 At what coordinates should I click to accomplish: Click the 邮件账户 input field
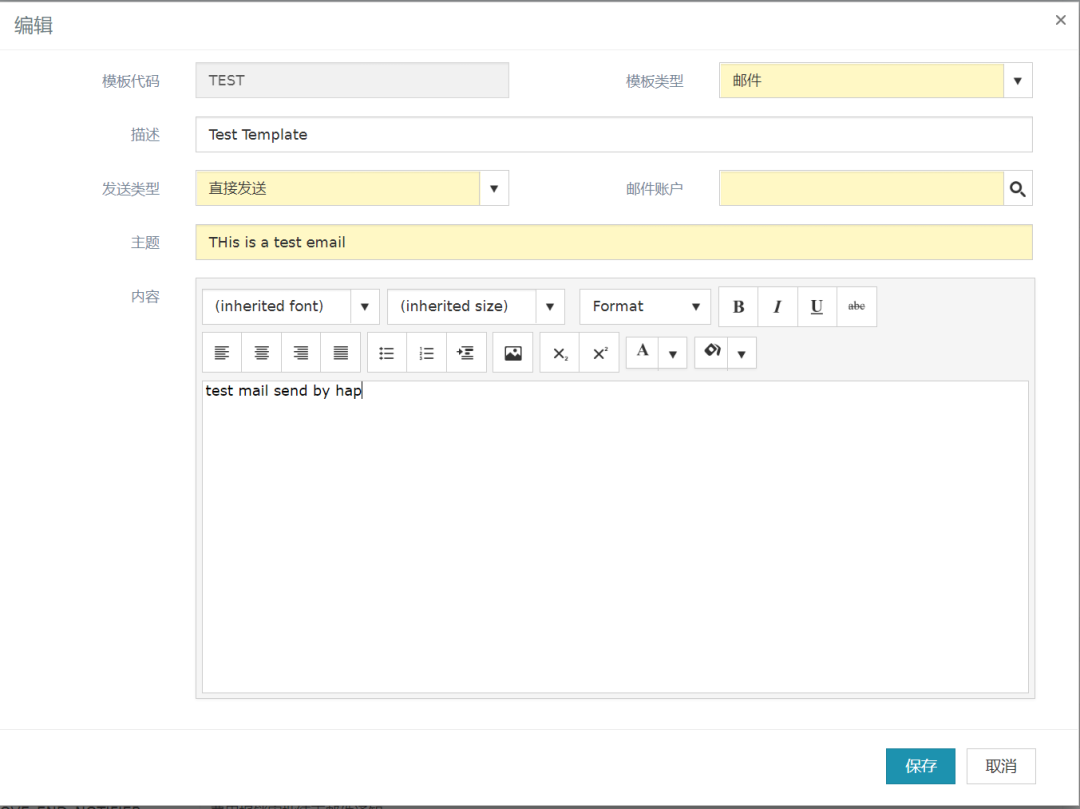pyautogui.click(x=861, y=189)
